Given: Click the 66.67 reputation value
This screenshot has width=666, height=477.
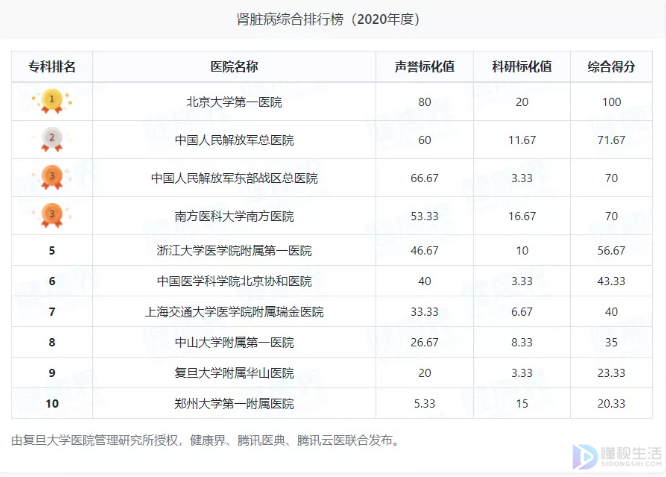Looking at the screenshot, I should pyautogui.click(x=424, y=178).
